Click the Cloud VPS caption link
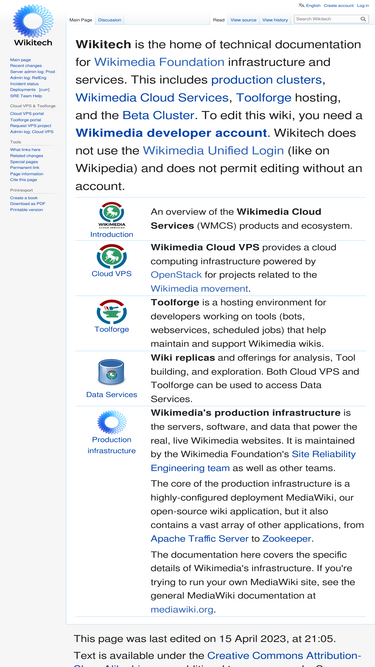The height and width of the screenshot is (667, 375). point(111,274)
